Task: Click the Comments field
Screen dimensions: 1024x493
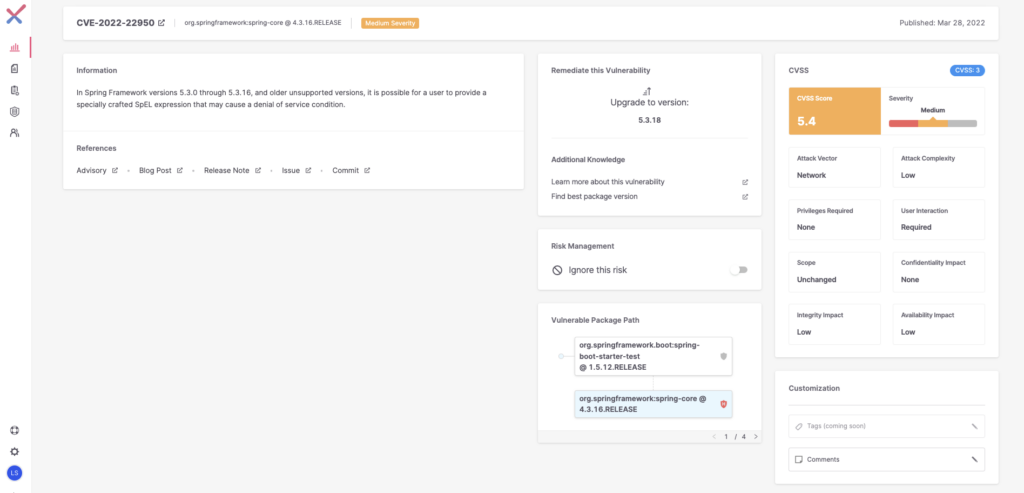Action: click(x=886, y=460)
